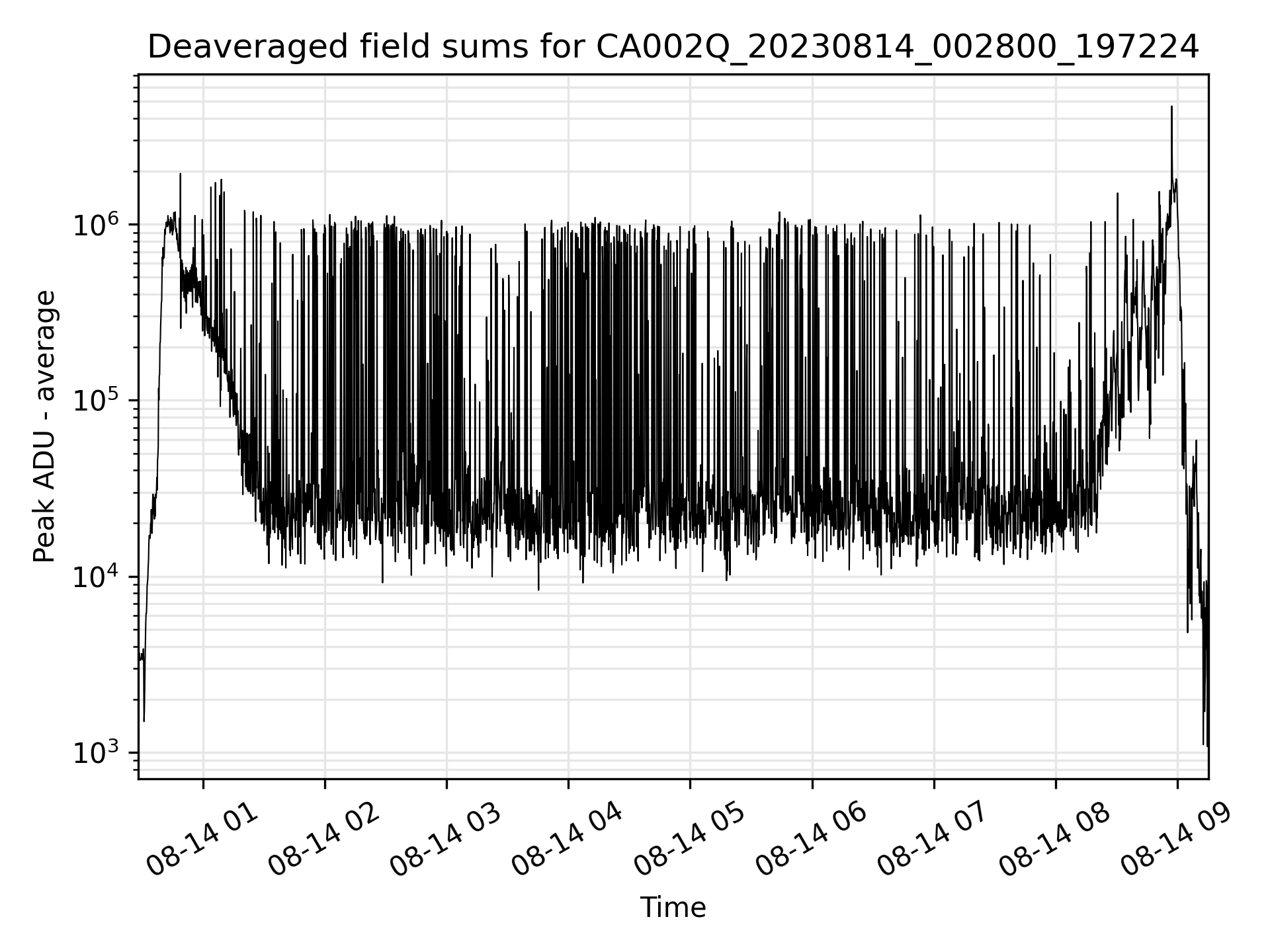Click the x tick label '08-14 07'

pos(933,840)
